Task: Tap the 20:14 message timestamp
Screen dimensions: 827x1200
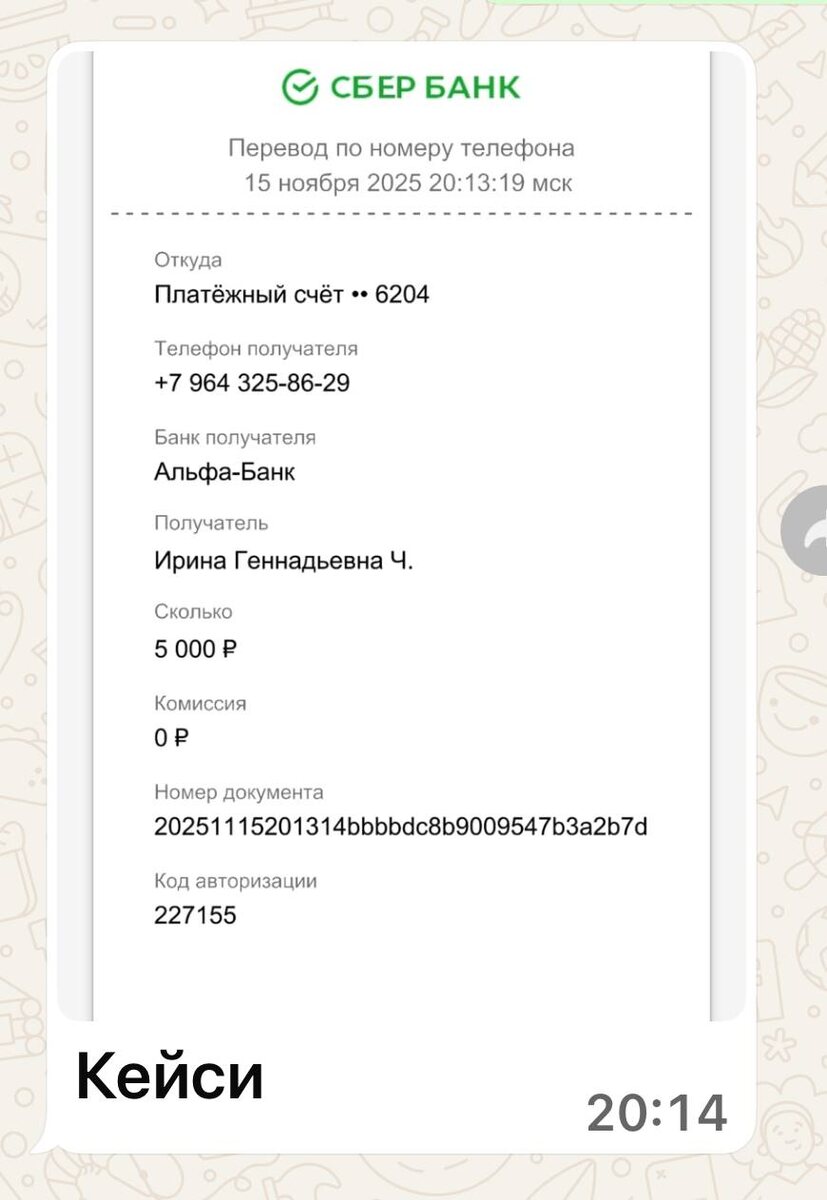Action: [x=657, y=1113]
